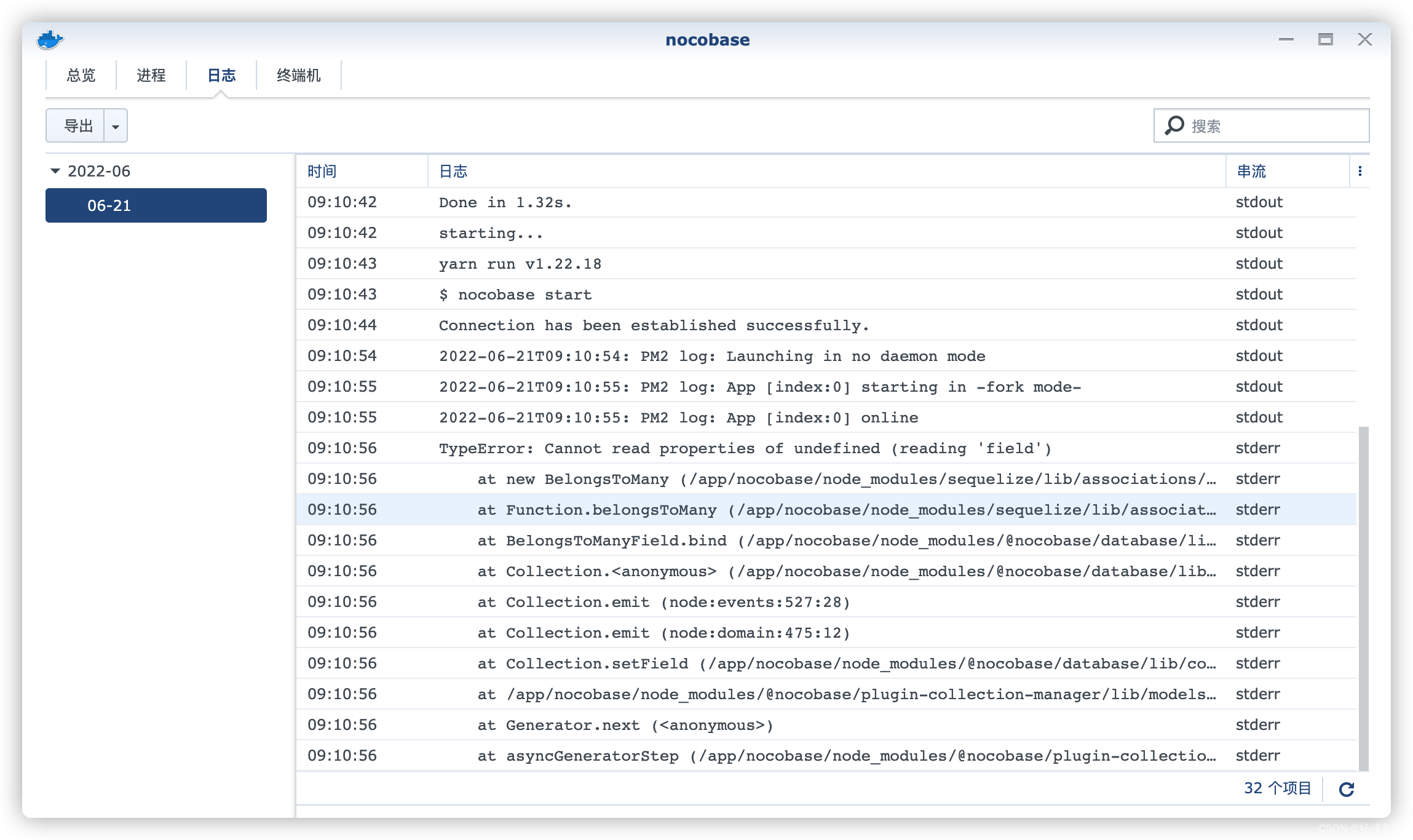This screenshot has height=840, width=1413.
Task: Open the column options menu
Action: pos(1360,171)
